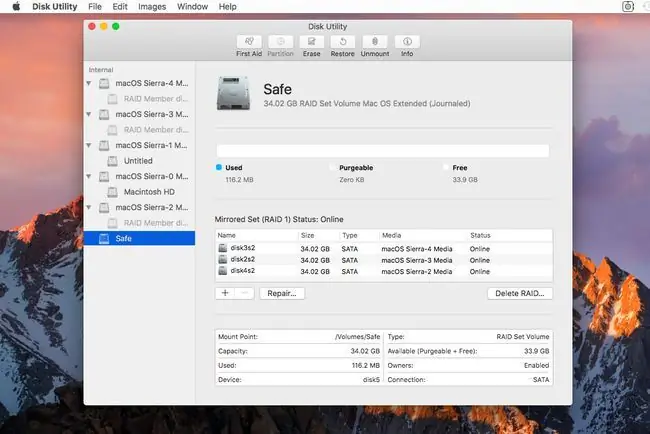650x434 pixels.
Task: Open the Disk Utility application menu
Action: point(55,7)
